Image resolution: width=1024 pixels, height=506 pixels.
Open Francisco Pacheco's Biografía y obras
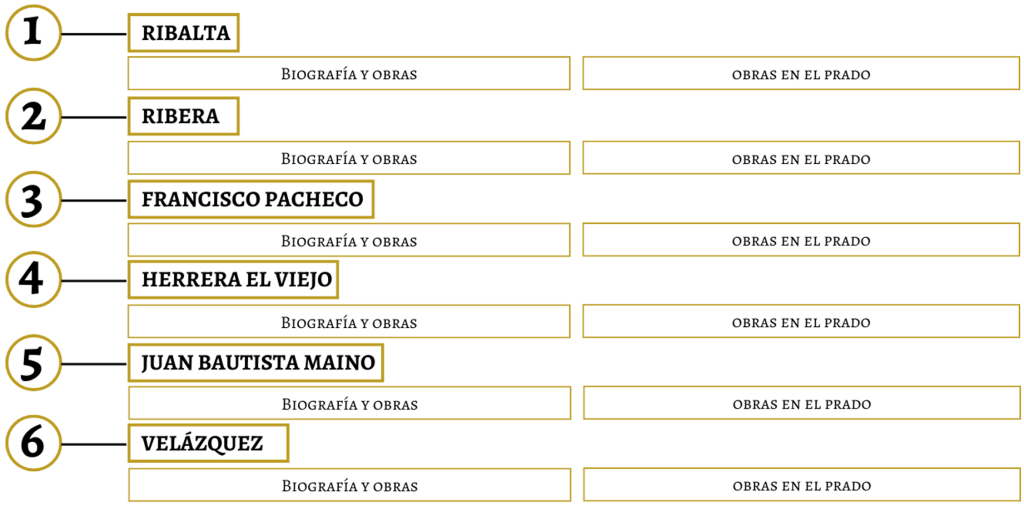point(349,240)
